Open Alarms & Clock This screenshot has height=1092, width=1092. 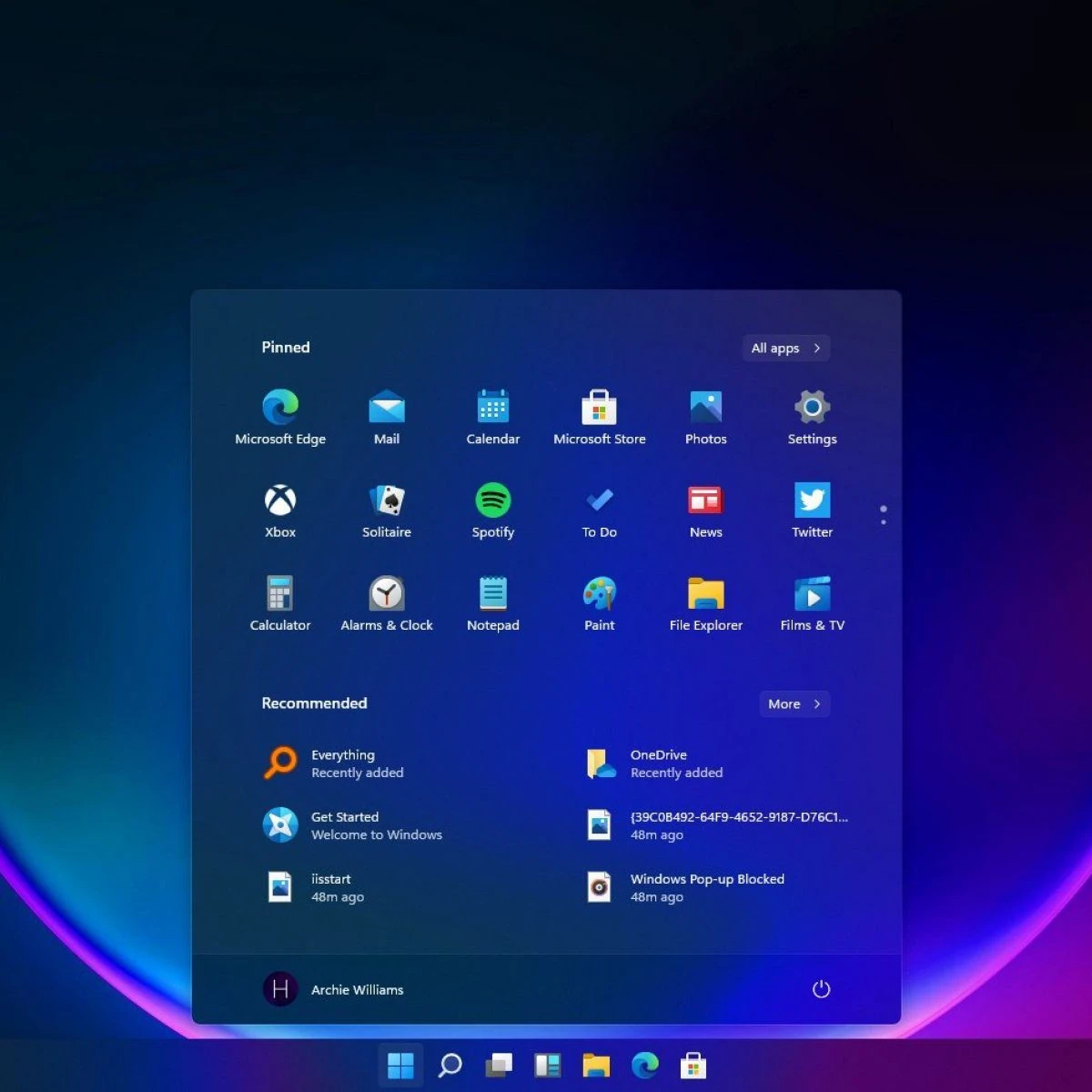click(x=387, y=603)
